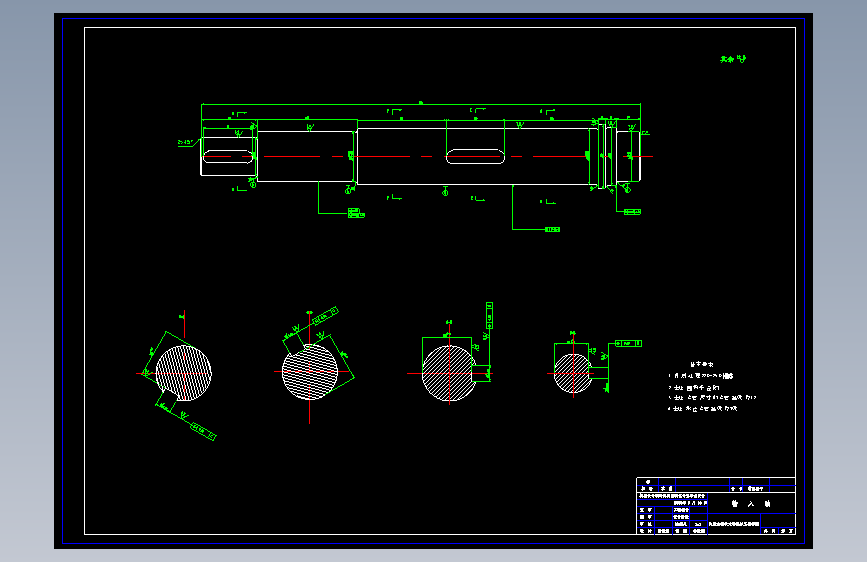Select the angled tolerance frame below the leftmost section

203,431
